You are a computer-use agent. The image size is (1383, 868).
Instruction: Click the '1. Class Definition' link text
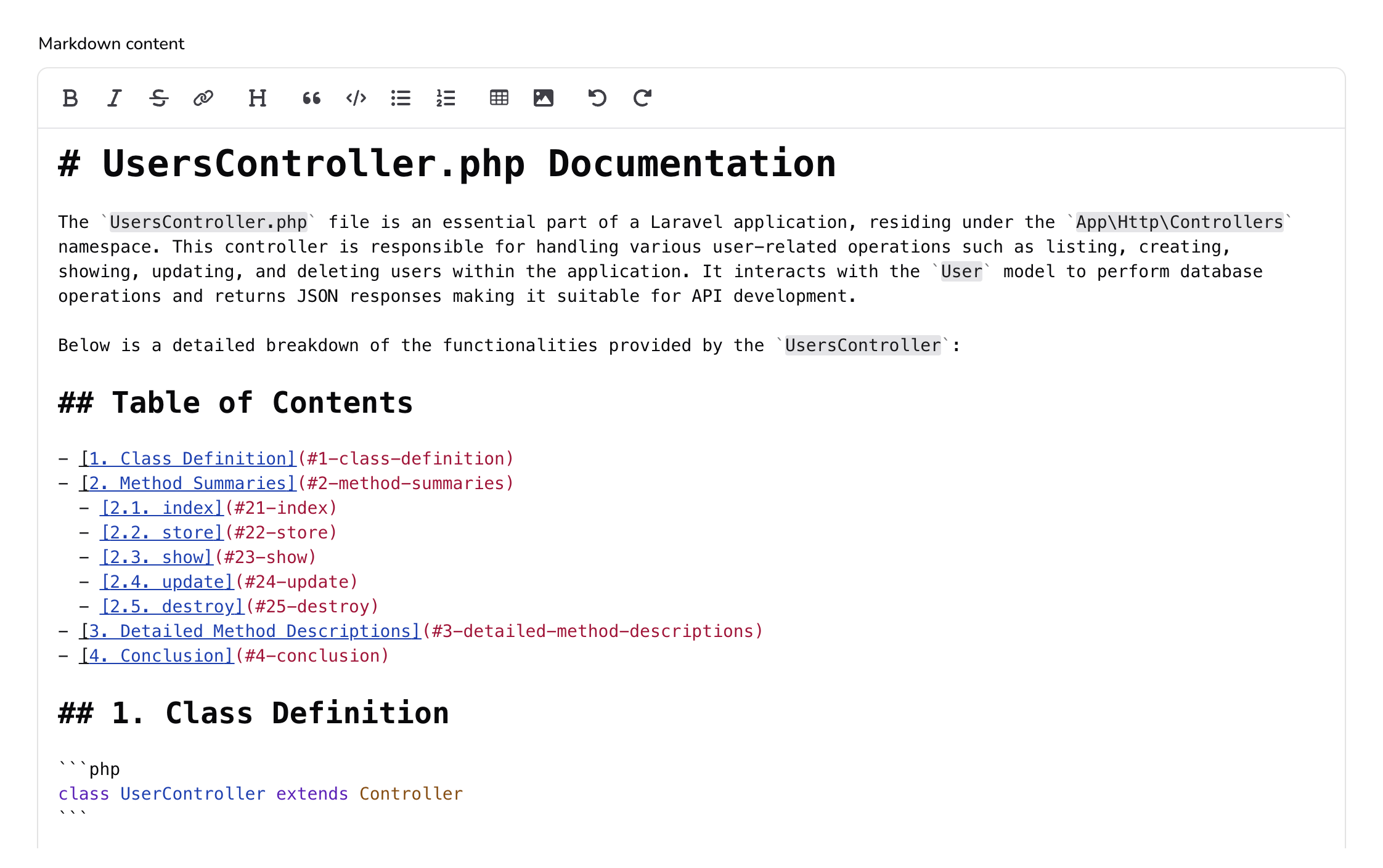(188, 459)
